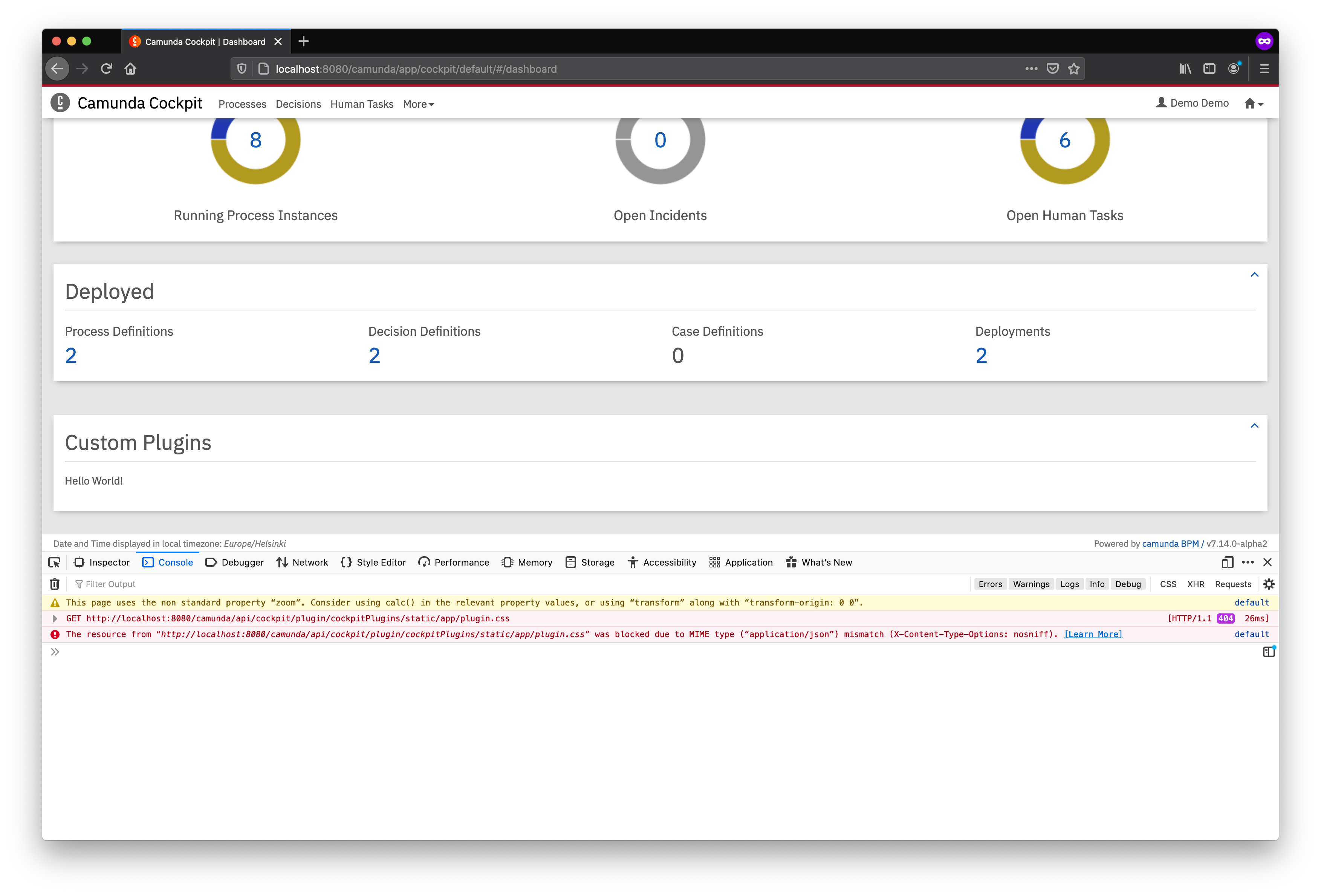Open the Processes navigation item
1321x896 pixels.
[242, 104]
